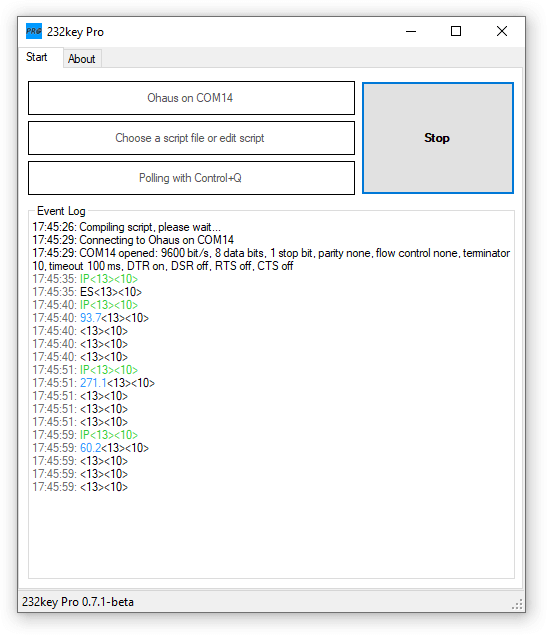Click the blue value 60.2 in log
The image size is (547, 635).
click(x=90, y=448)
